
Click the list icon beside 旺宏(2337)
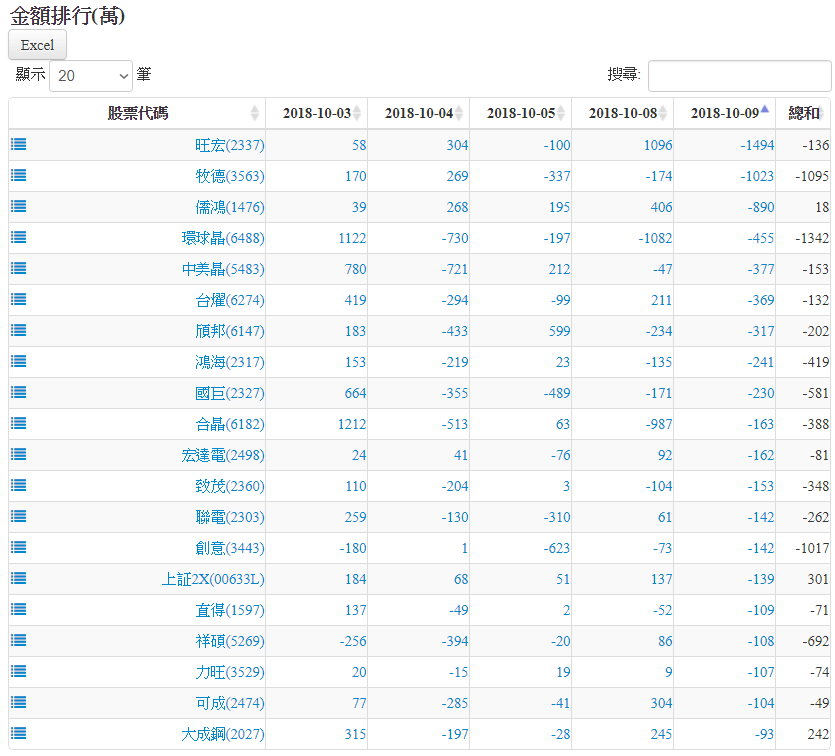pos(19,144)
